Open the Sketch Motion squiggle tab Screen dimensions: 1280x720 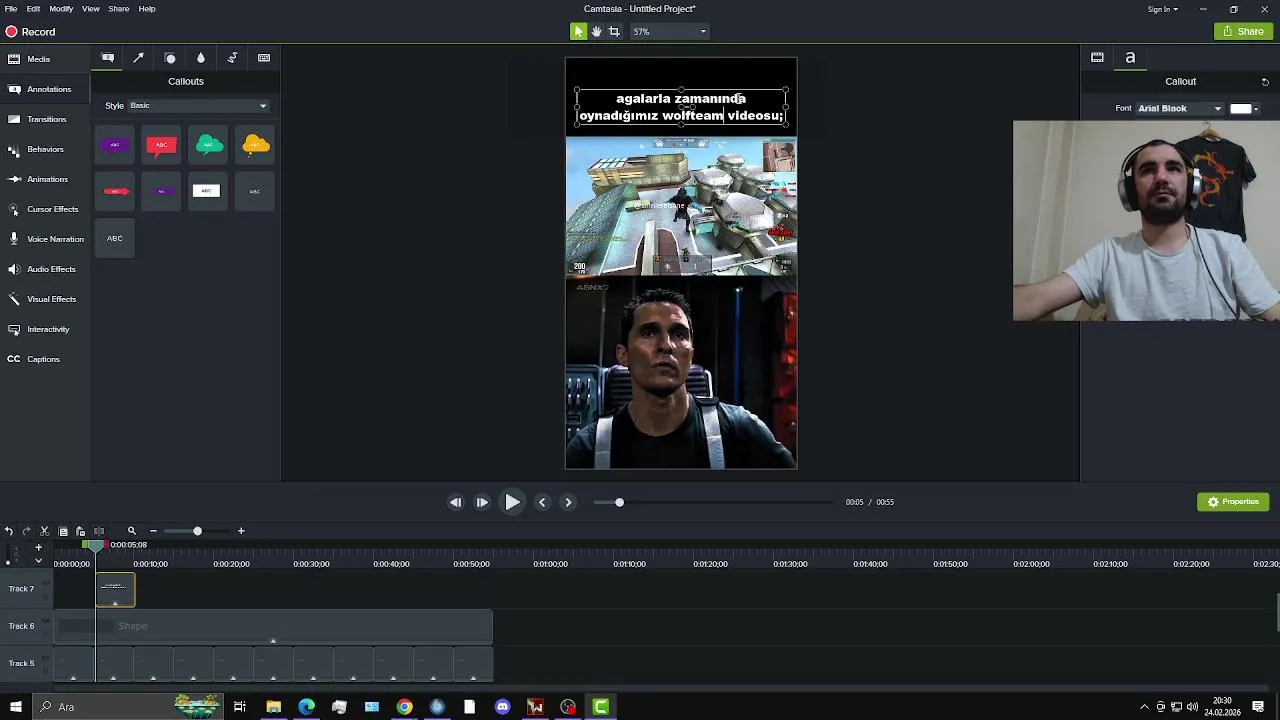point(232,58)
